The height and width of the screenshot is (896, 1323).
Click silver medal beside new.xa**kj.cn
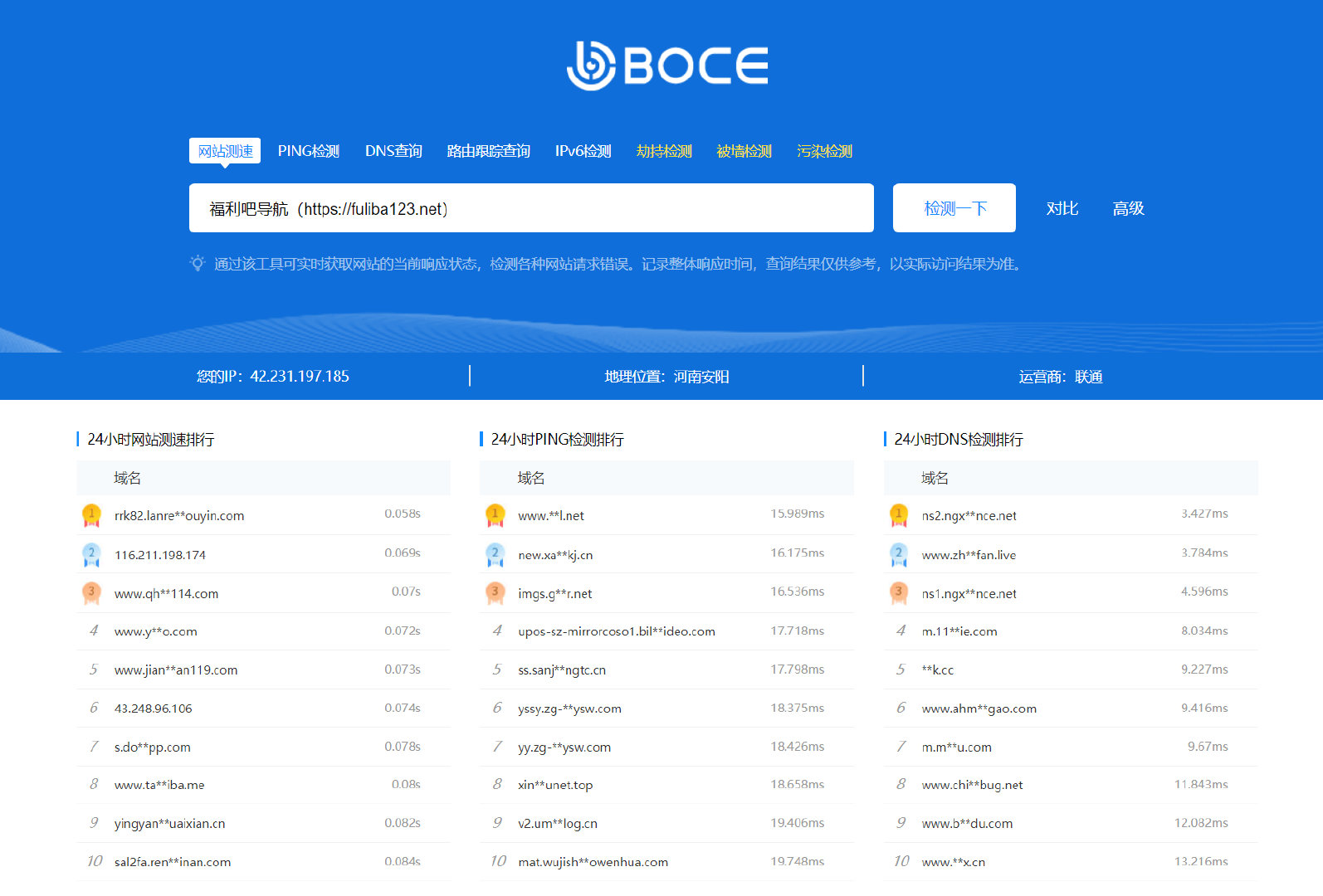tap(496, 554)
